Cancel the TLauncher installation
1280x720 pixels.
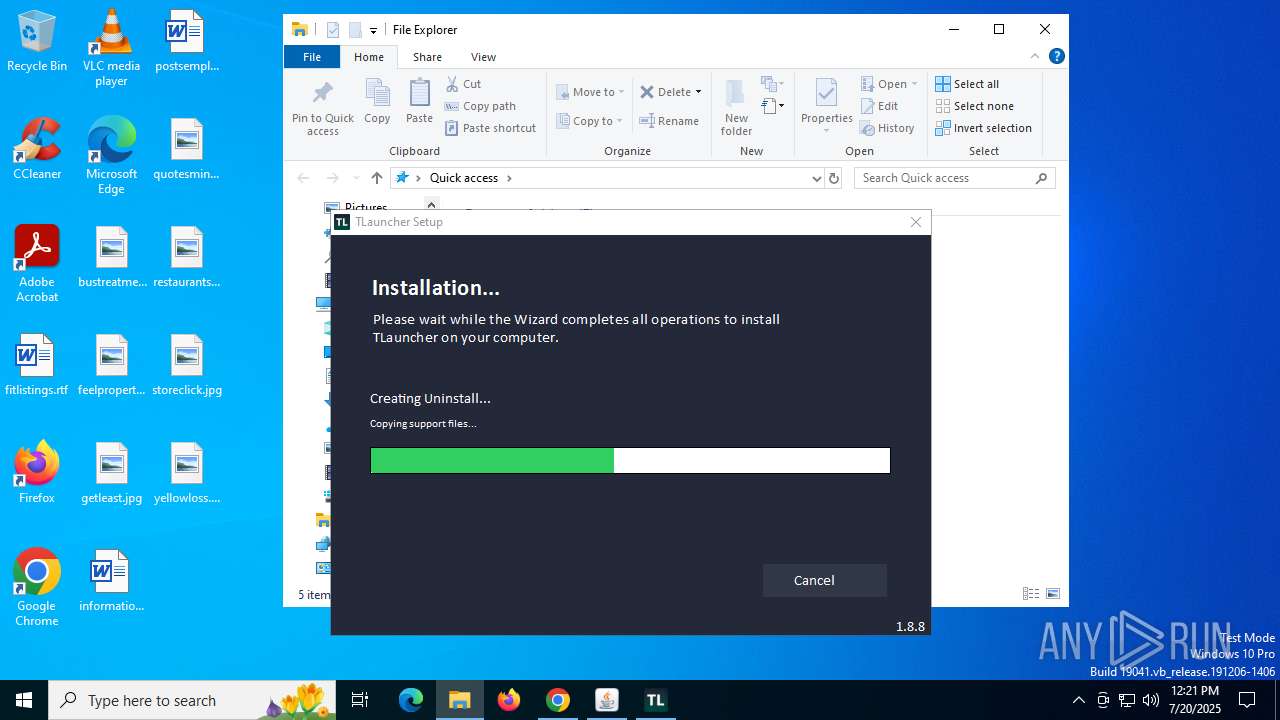824,580
